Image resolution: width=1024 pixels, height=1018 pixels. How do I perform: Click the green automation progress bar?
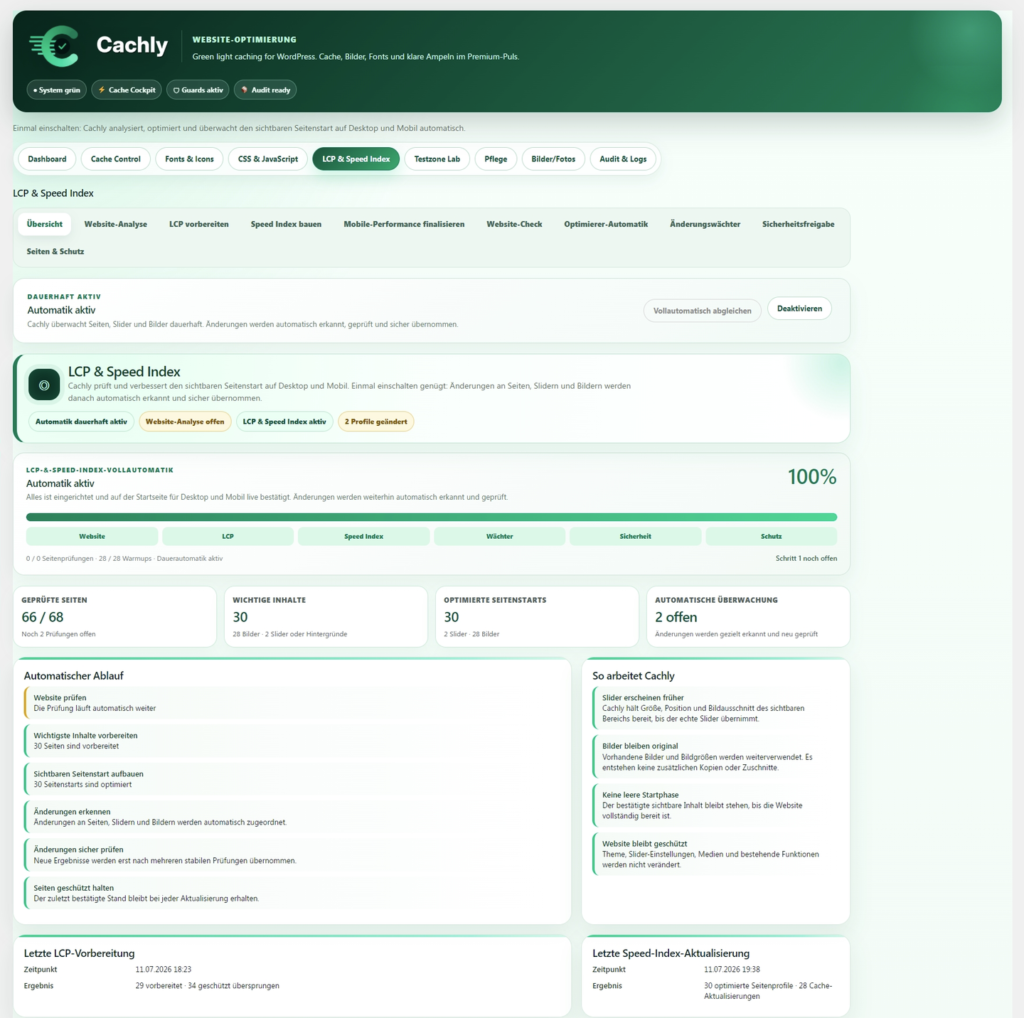(x=432, y=517)
